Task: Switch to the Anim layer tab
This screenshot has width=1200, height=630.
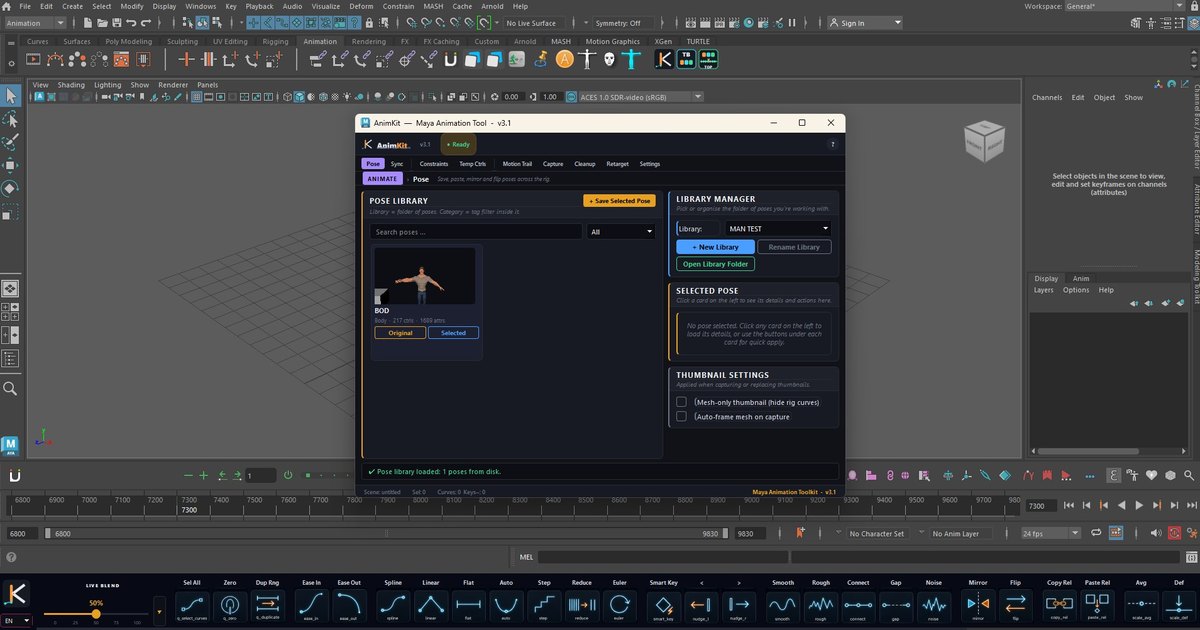Action: [1081, 279]
